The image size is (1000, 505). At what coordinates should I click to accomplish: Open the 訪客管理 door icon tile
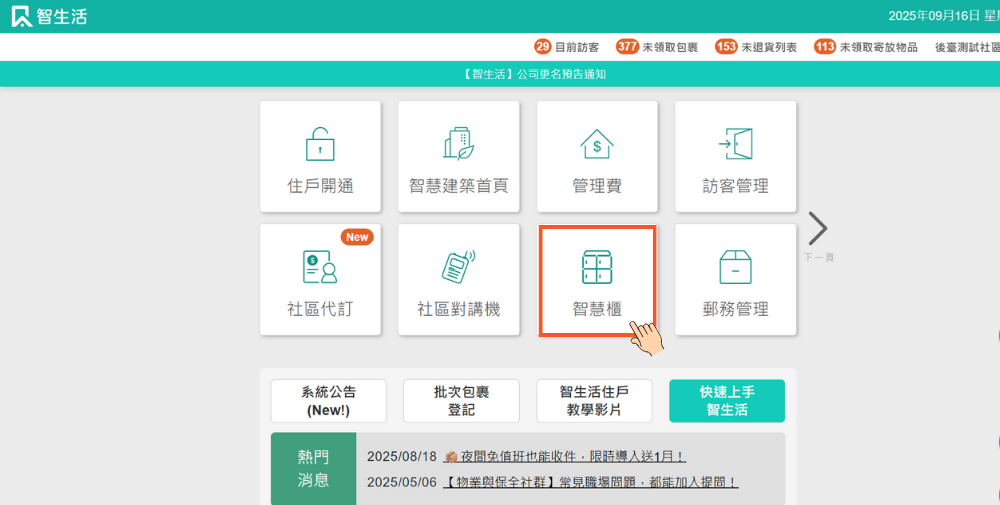coord(735,157)
